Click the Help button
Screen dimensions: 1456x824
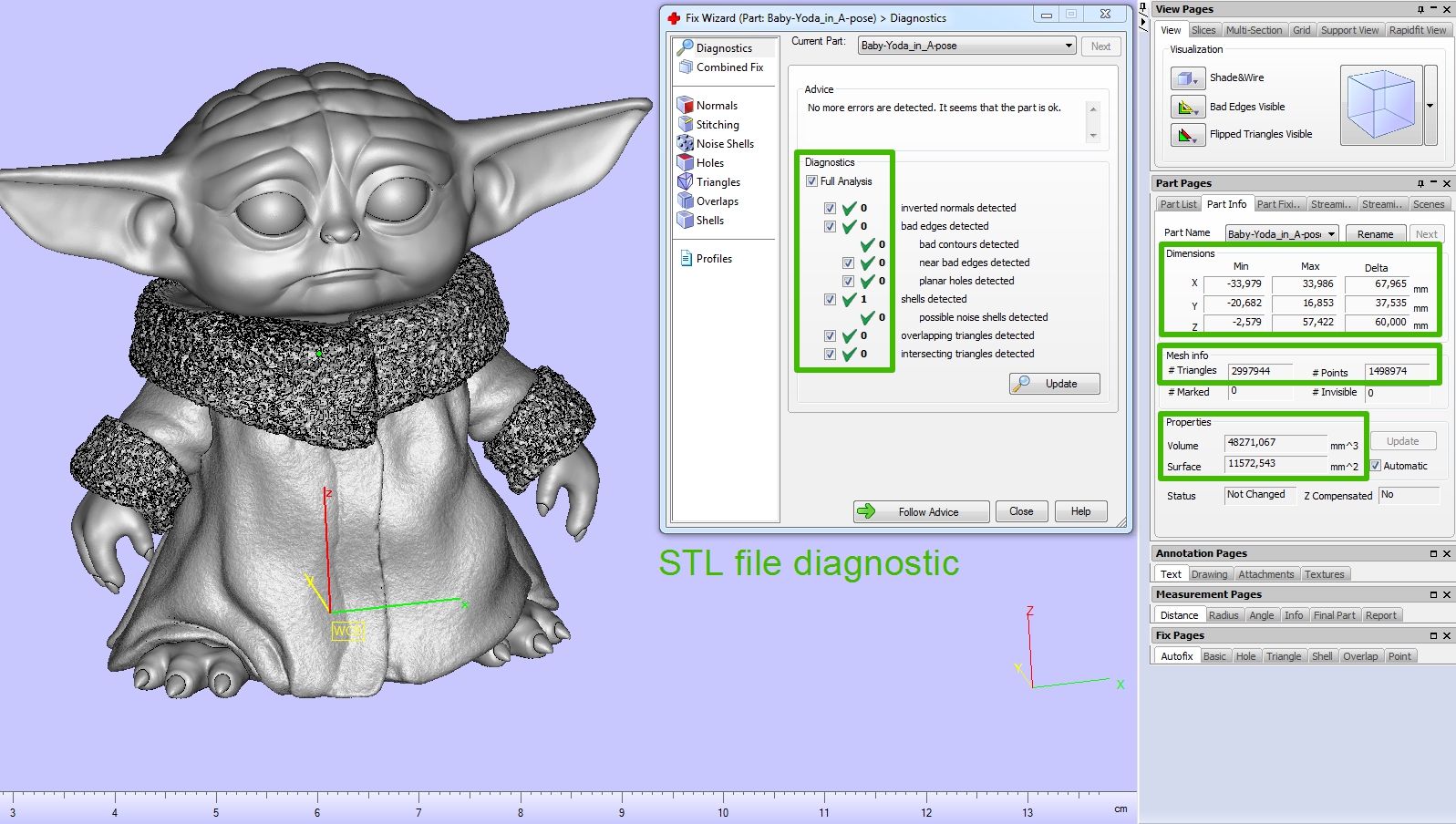click(1080, 511)
